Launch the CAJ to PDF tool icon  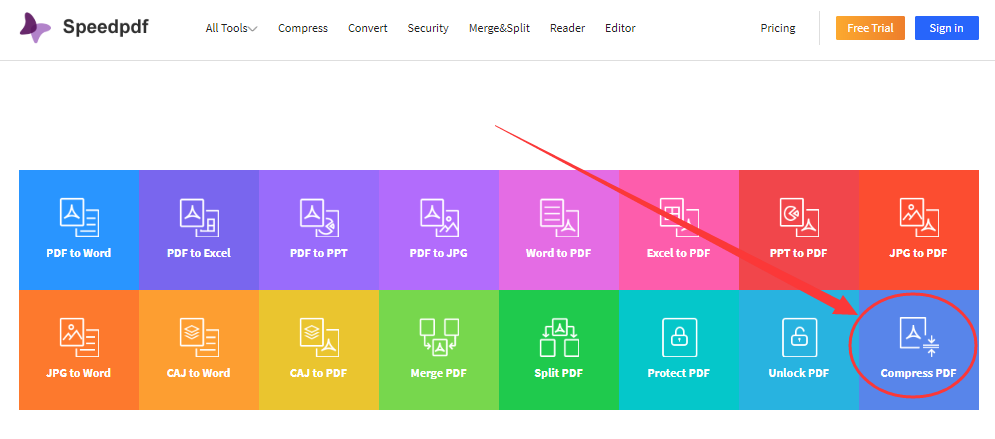(x=319, y=337)
